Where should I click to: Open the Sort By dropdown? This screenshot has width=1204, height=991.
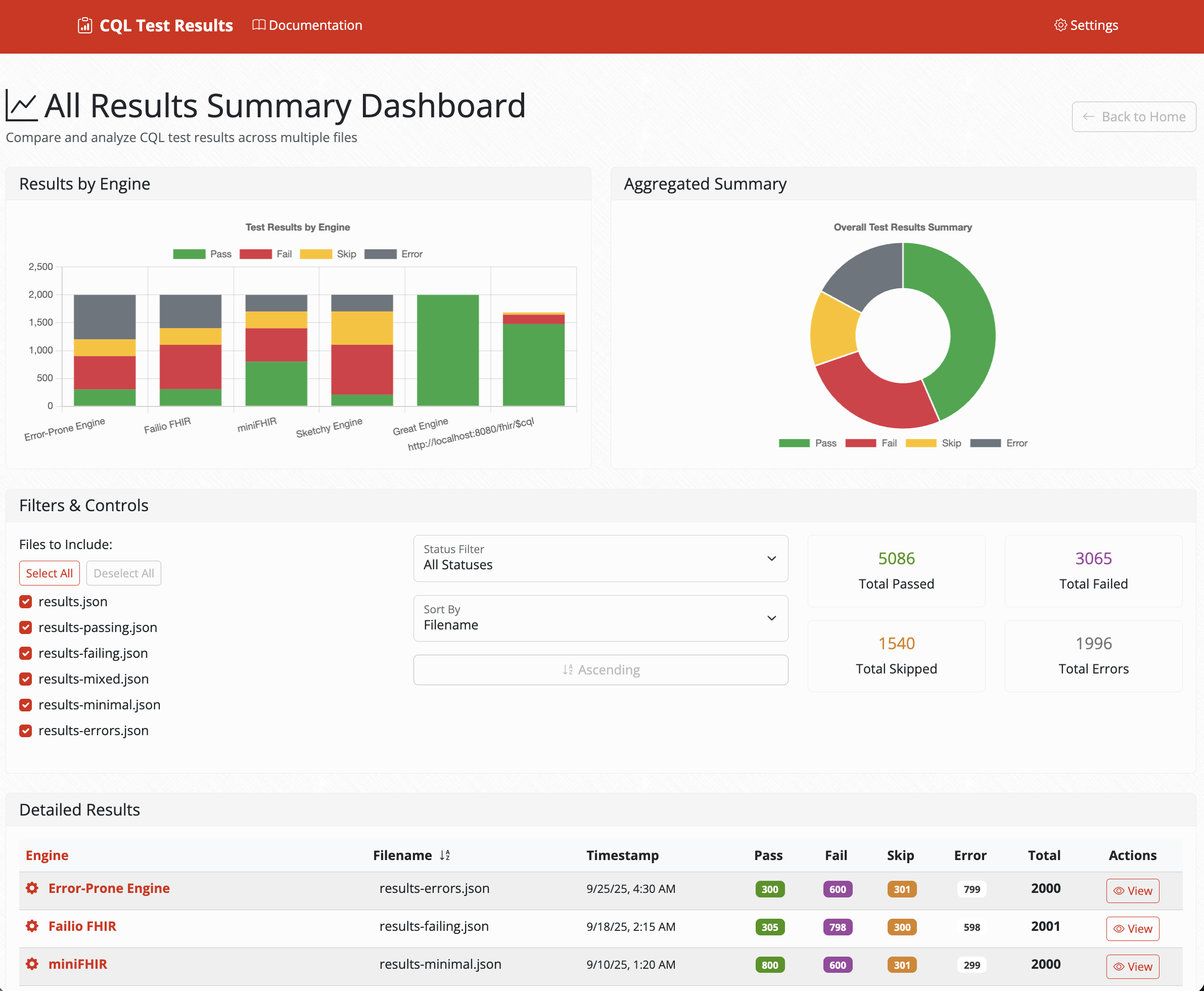click(x=600, y=618)
